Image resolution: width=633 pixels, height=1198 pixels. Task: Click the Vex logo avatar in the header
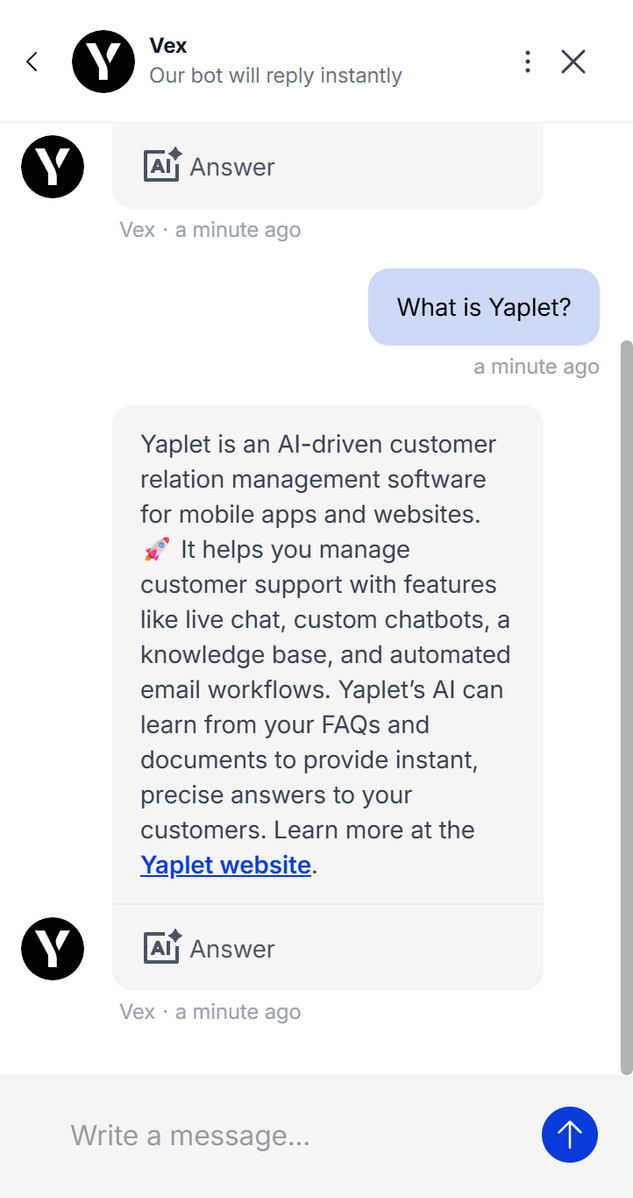103,62
